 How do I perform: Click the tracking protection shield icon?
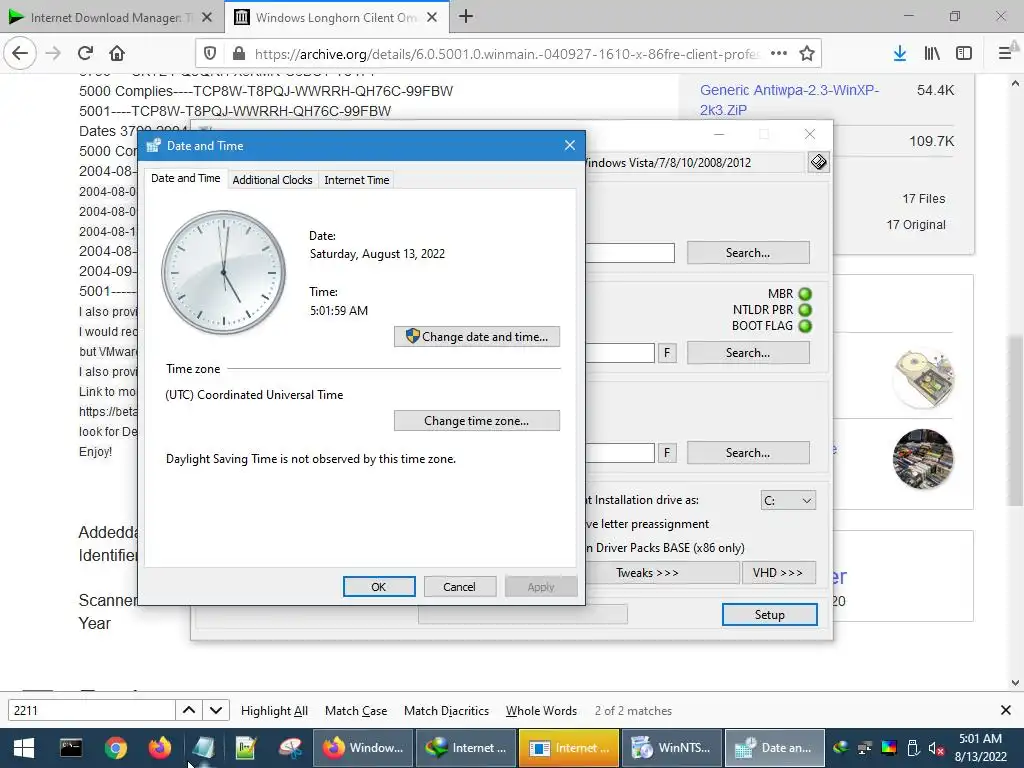pos(210,54)
